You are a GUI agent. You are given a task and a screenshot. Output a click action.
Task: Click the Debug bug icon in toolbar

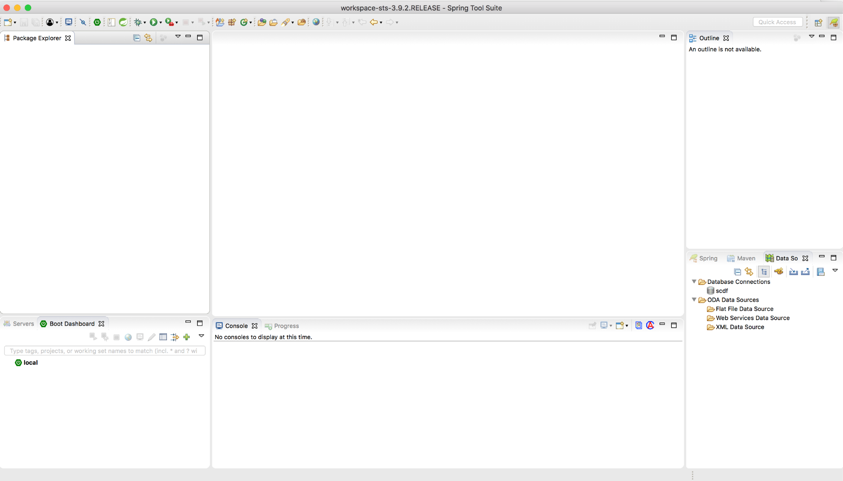point(138,22)
